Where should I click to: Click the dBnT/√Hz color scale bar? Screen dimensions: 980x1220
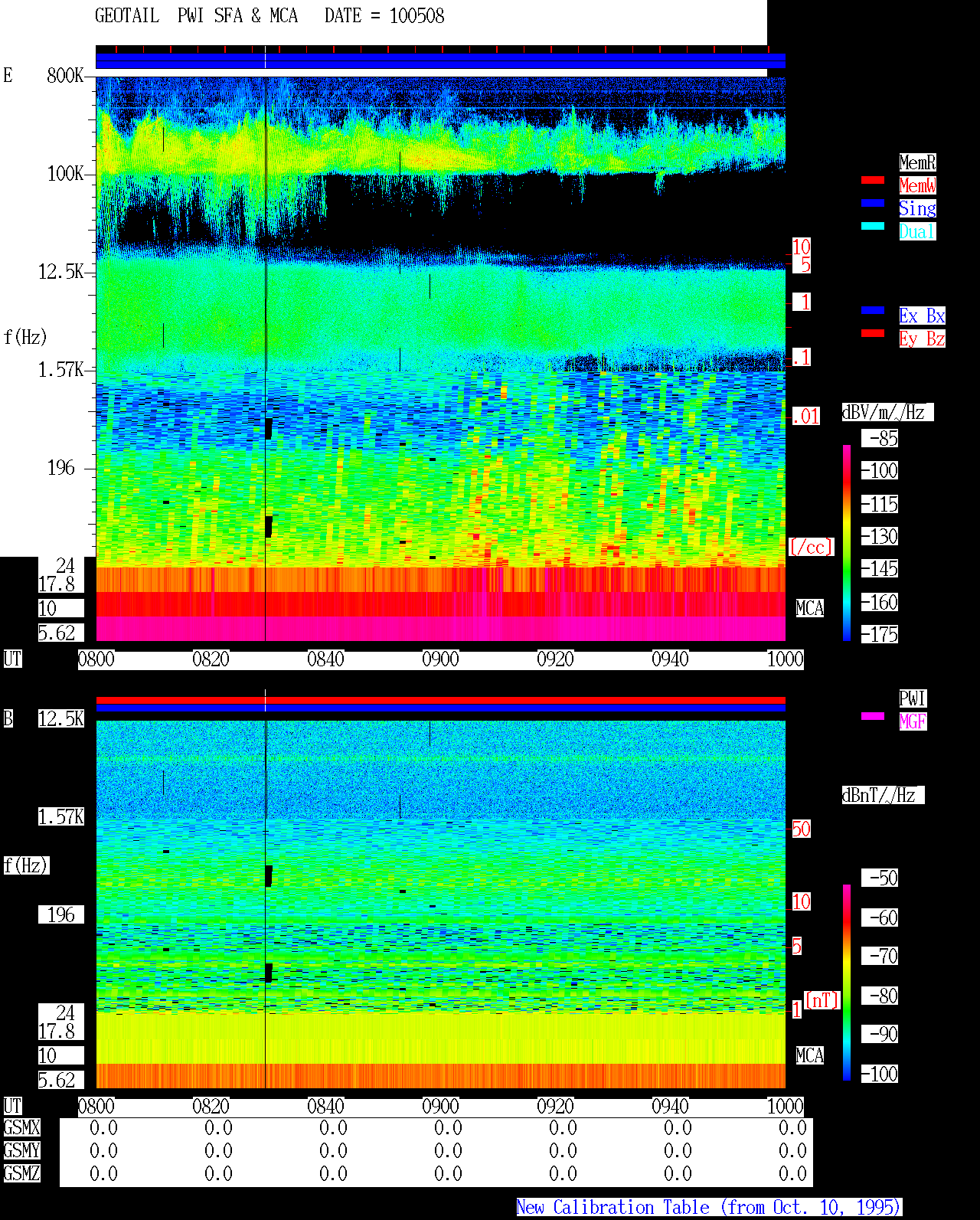pos(847,983)
